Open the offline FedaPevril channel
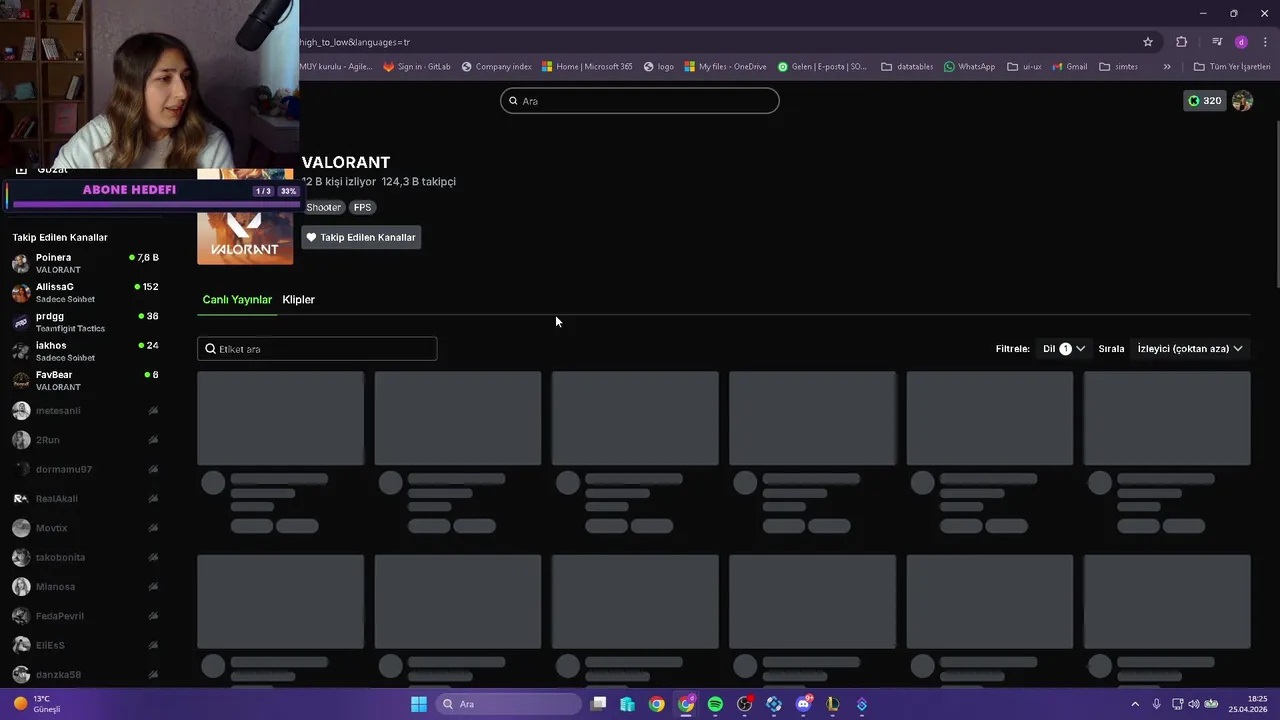This screenshot has width=1280, height=720. [x=85, y=616]
